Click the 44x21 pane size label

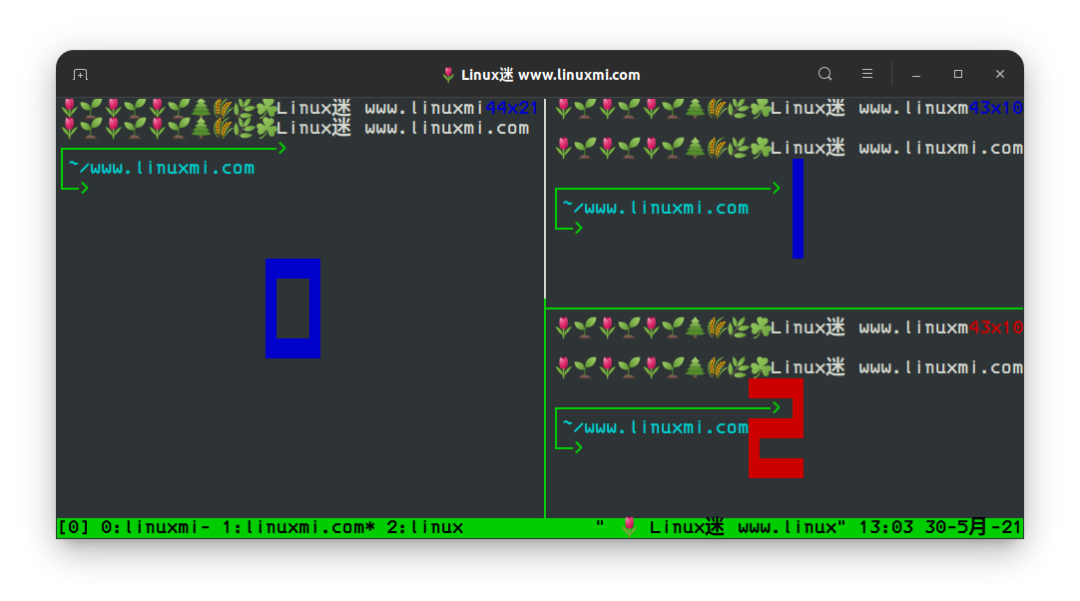512,108
